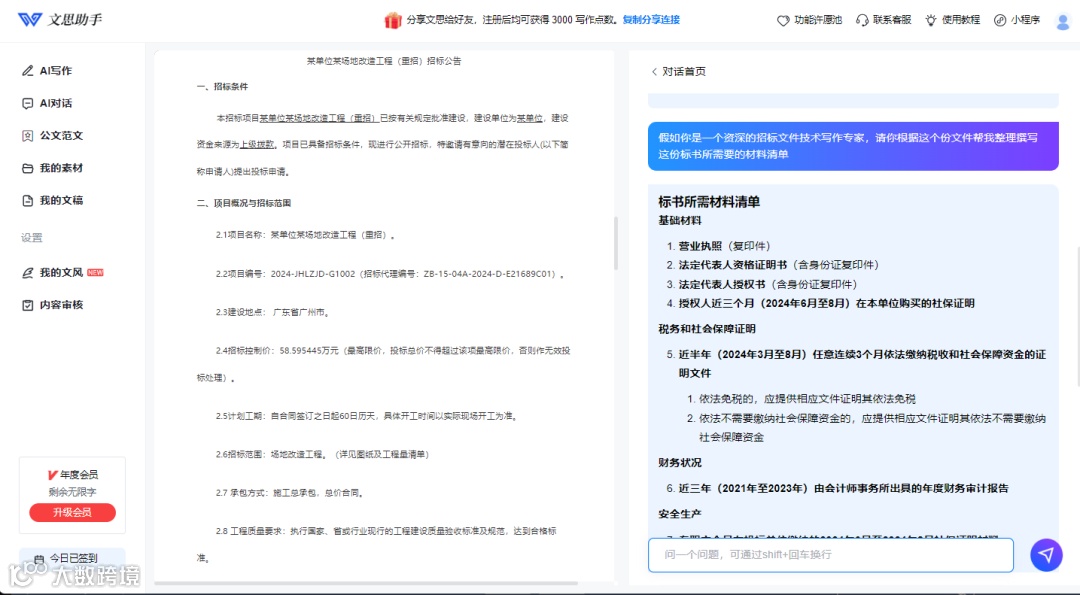Click heading 二、项目概况与招标范围
The image size is (1080, 595).
[244, 203]
